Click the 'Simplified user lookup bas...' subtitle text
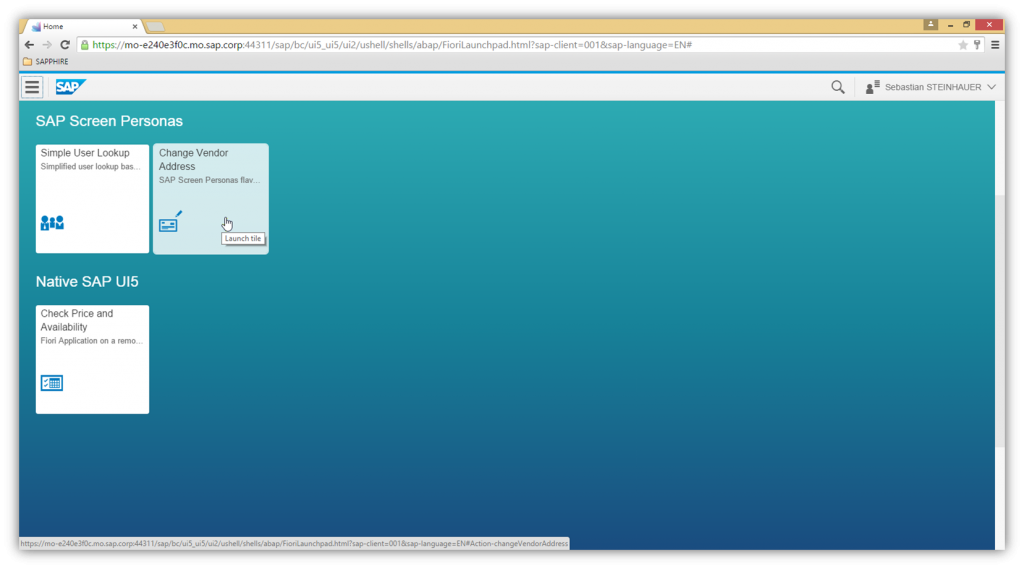Viewport: 1024px width, 569px height. click(90, 167)
